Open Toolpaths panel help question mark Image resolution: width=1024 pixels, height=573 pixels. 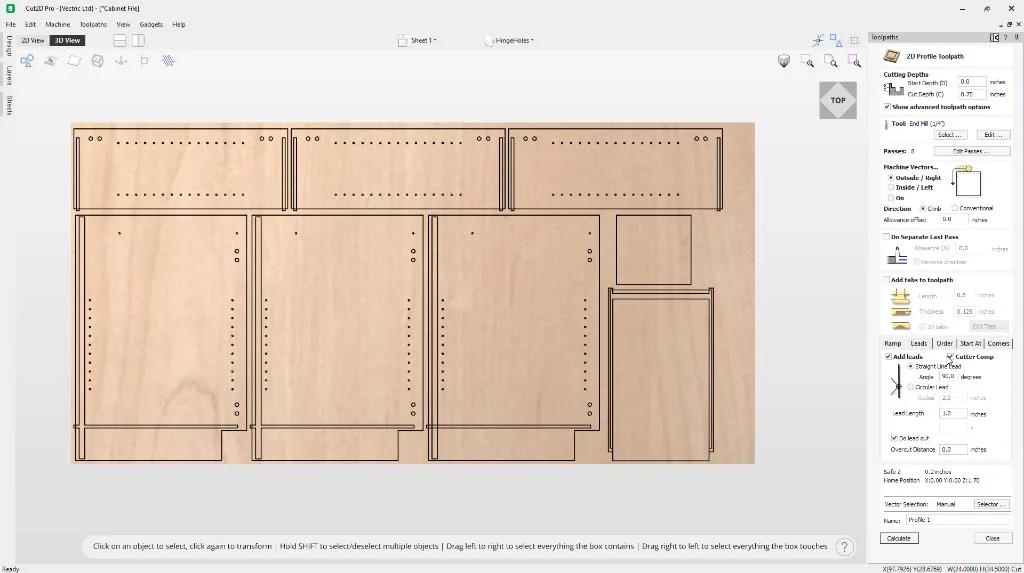(1005, 37)
